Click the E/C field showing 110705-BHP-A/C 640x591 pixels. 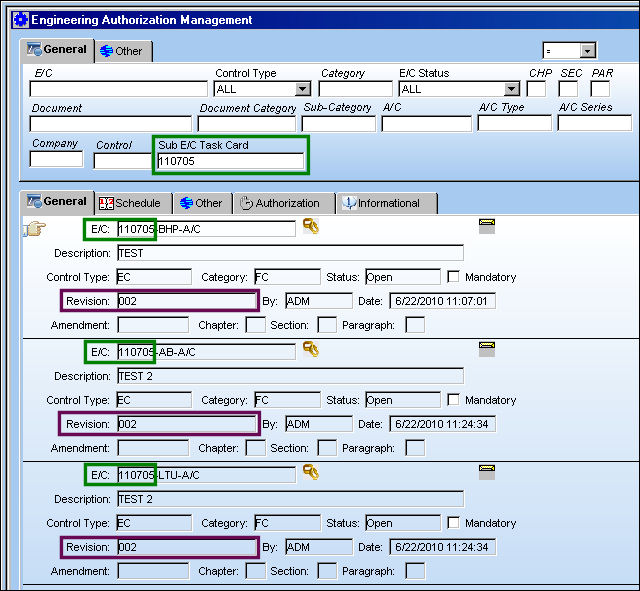(x=207, y=229)
